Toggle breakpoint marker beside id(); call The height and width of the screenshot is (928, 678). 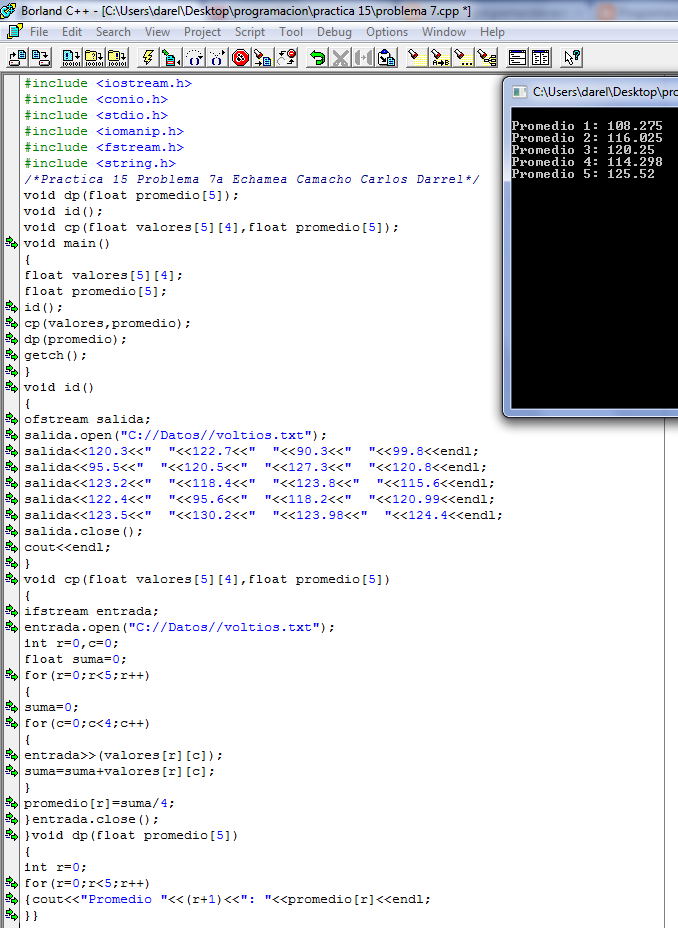pyautogui.click(x=12, y=307)
